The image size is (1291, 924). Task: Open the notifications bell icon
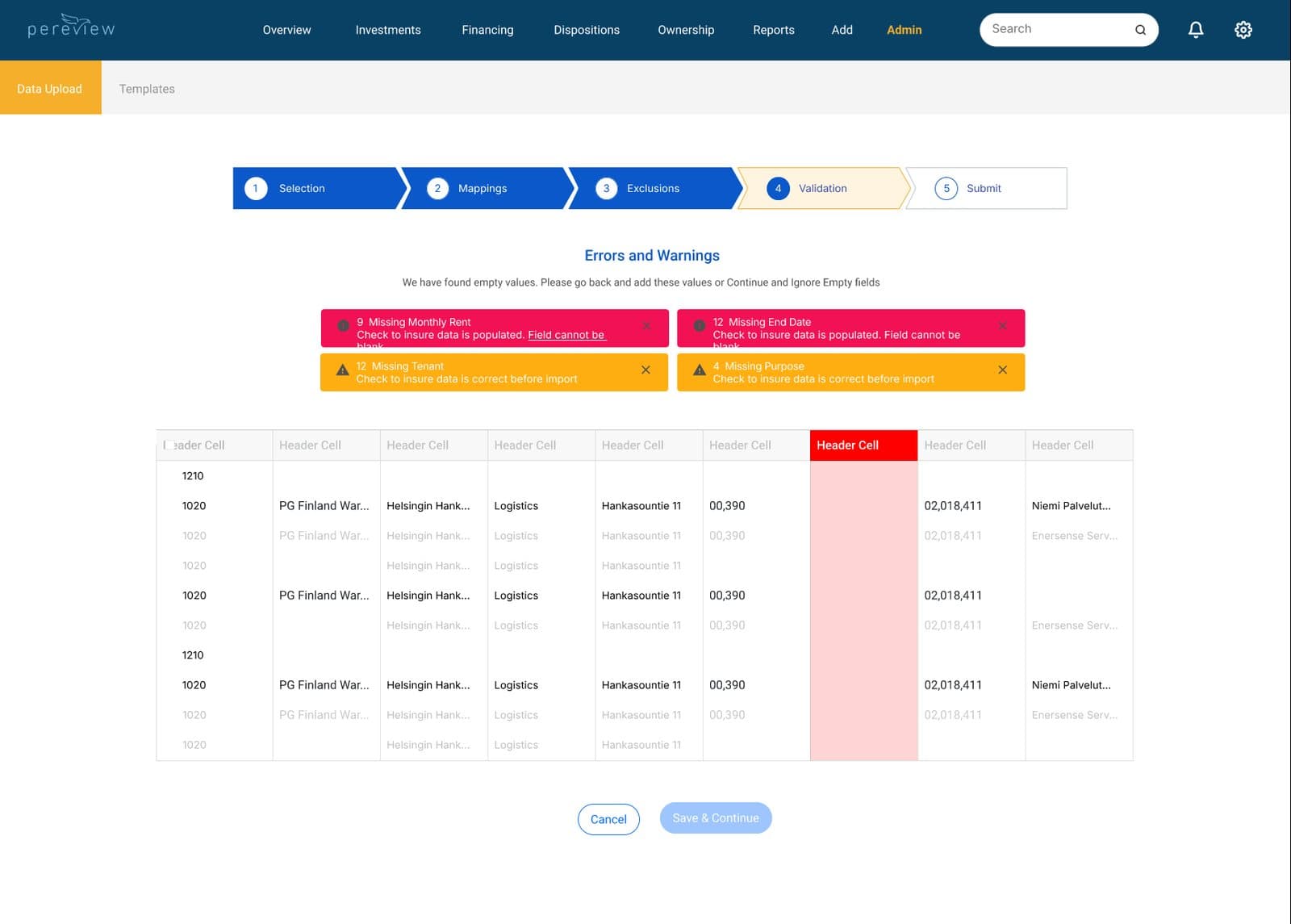[1196, 30]
